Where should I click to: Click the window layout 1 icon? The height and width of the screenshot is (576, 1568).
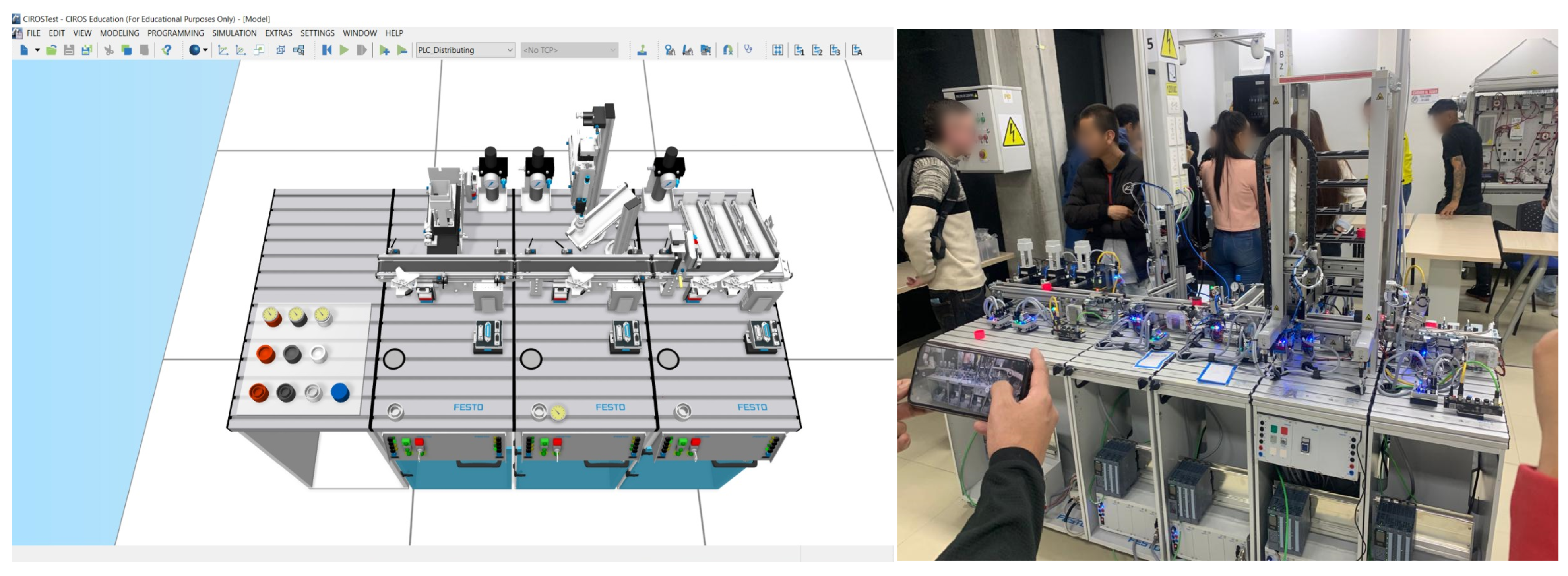pyautogui.click(x=799, y=50)
